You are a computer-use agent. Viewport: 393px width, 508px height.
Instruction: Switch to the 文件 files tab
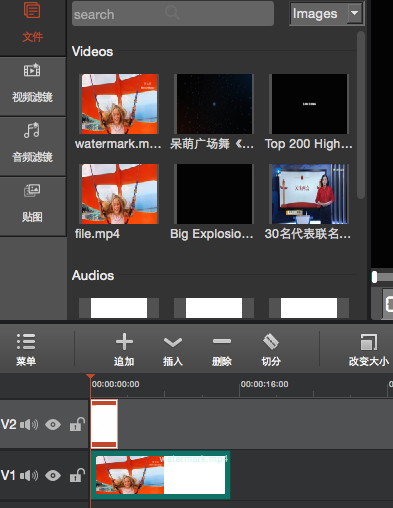tap(32, 23)
